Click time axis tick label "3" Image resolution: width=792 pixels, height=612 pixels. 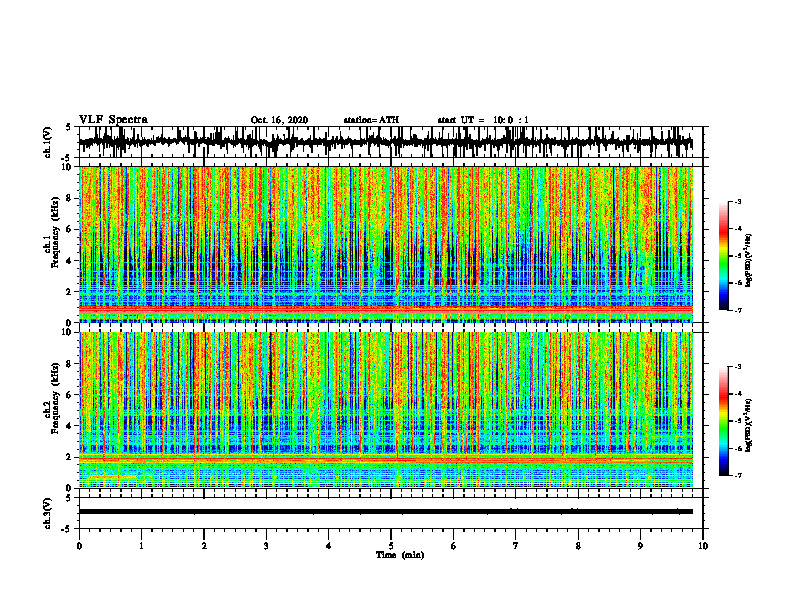point(266,546)
